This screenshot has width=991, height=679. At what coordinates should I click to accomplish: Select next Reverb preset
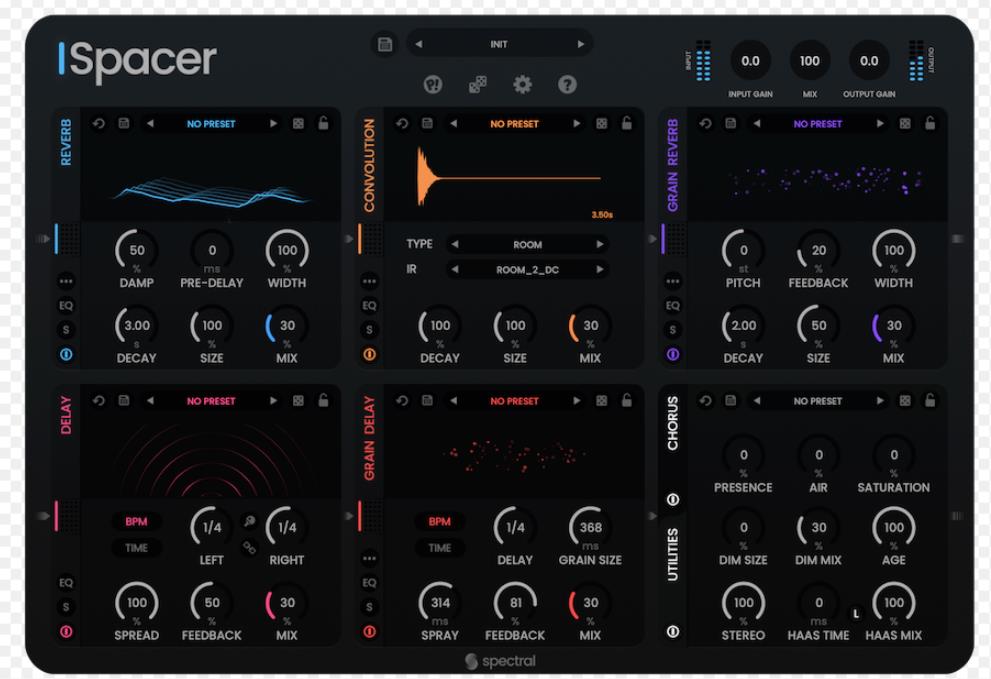(x=273, y=123)
